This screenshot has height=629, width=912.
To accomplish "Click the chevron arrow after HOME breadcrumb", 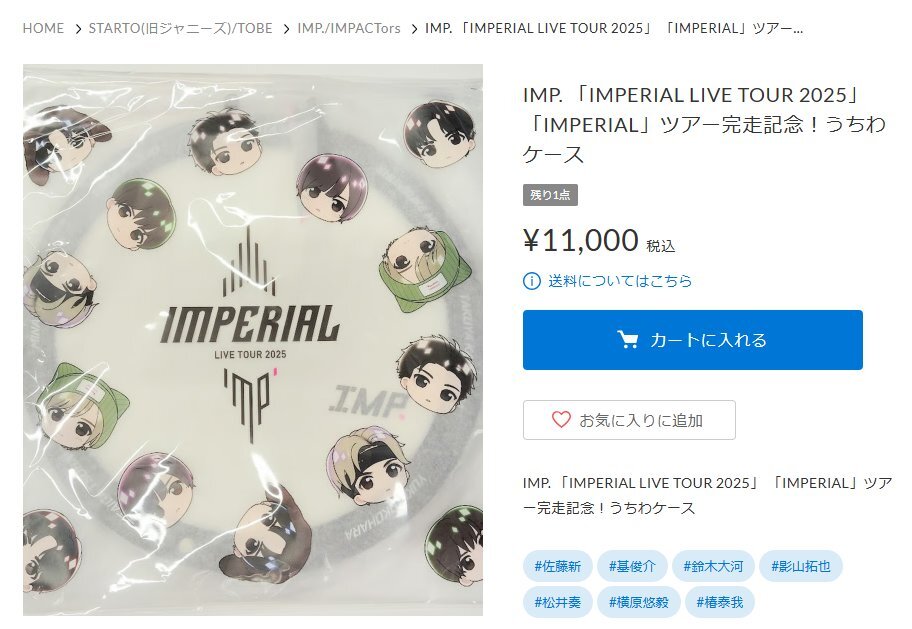I will click(x=78, y=29).
